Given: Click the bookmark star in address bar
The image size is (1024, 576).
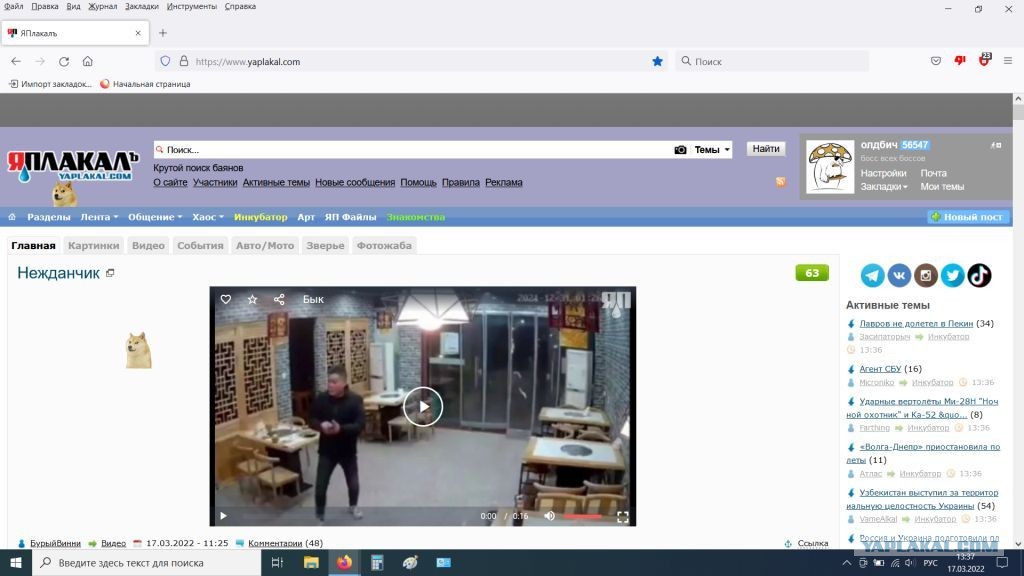Looking at the screenshot, I should point(657,61).
